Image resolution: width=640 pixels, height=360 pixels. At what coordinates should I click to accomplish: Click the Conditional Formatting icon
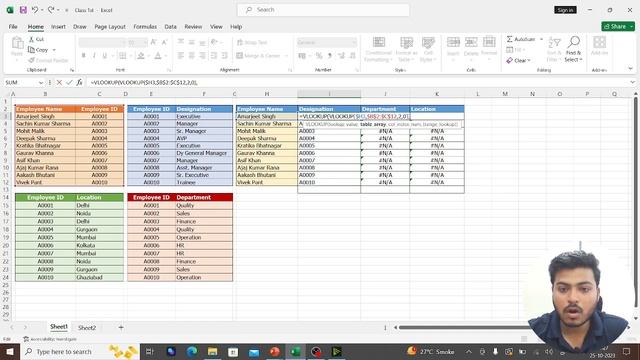379,42
